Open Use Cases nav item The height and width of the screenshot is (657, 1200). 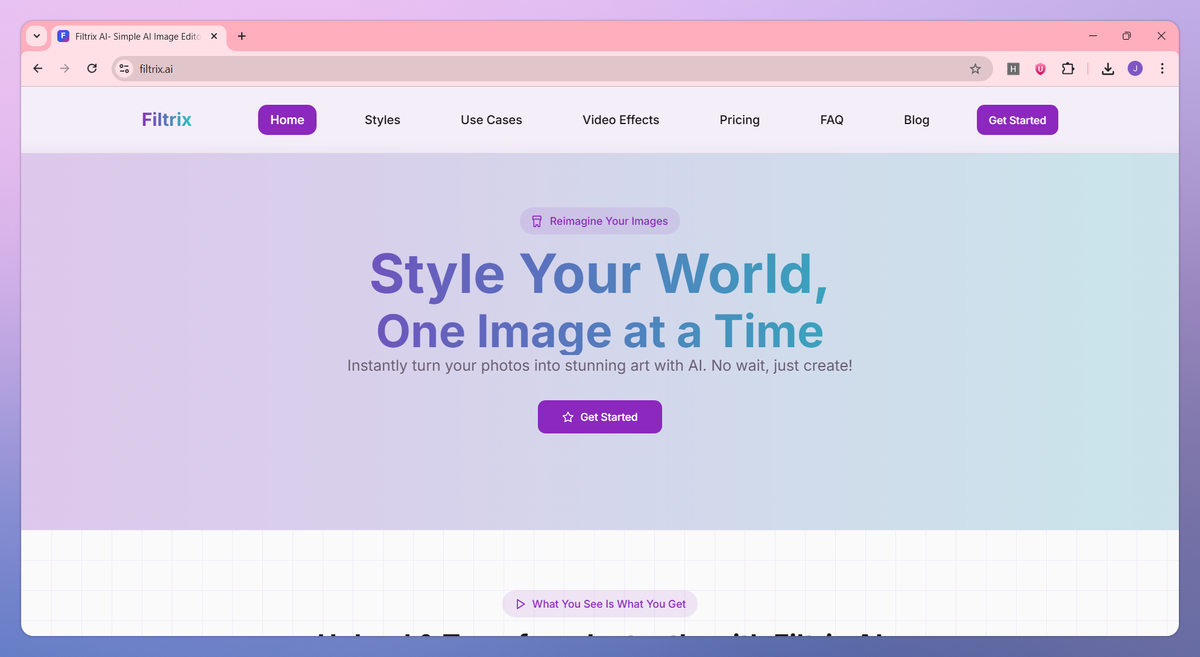point(491,120)
